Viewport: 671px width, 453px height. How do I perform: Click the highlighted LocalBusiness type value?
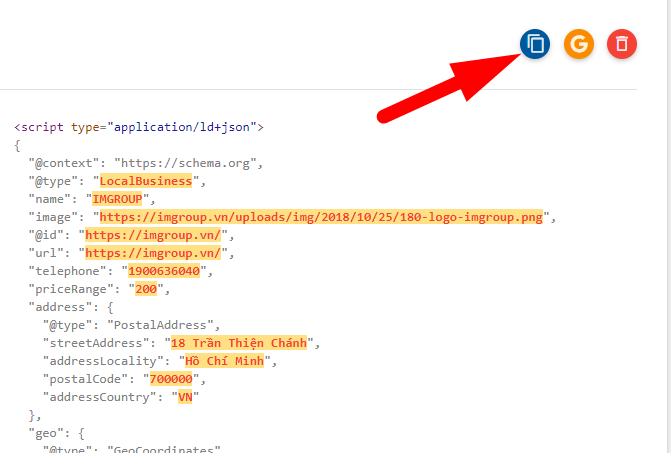coord(148,181)
